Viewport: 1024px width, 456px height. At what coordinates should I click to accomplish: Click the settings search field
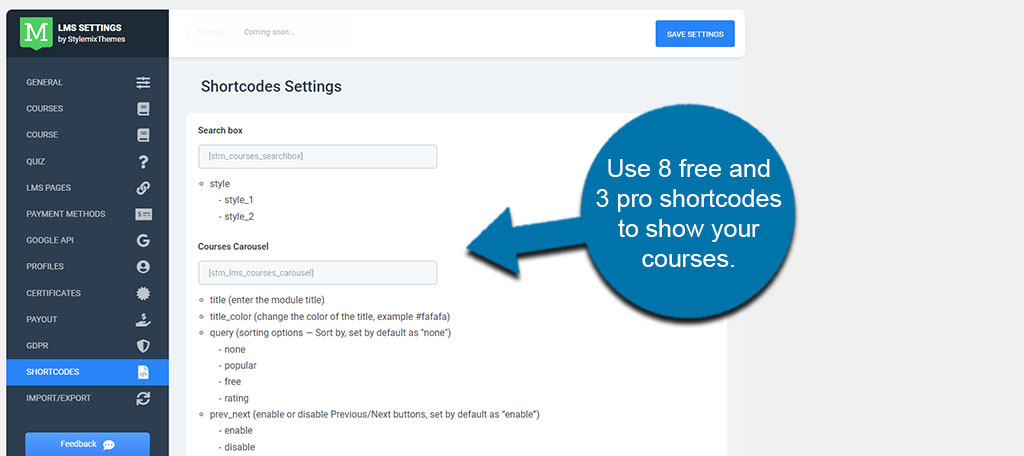tap(269, 32)
